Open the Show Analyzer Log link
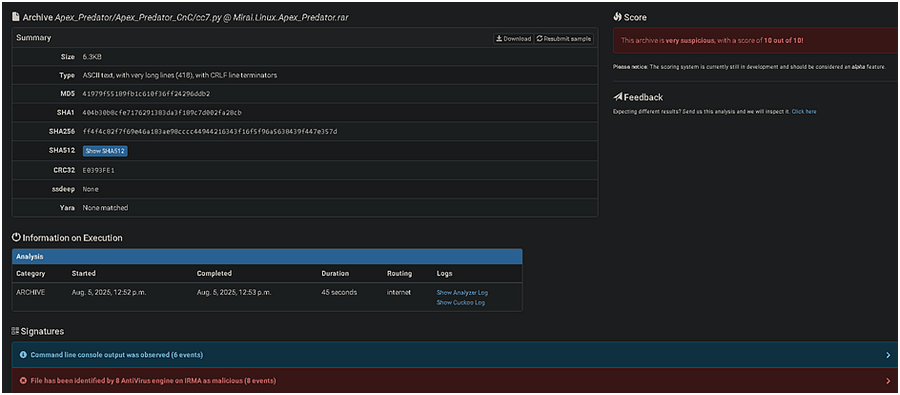The width and height of the screenshot is (900, 395). click(x=462, y=293)
